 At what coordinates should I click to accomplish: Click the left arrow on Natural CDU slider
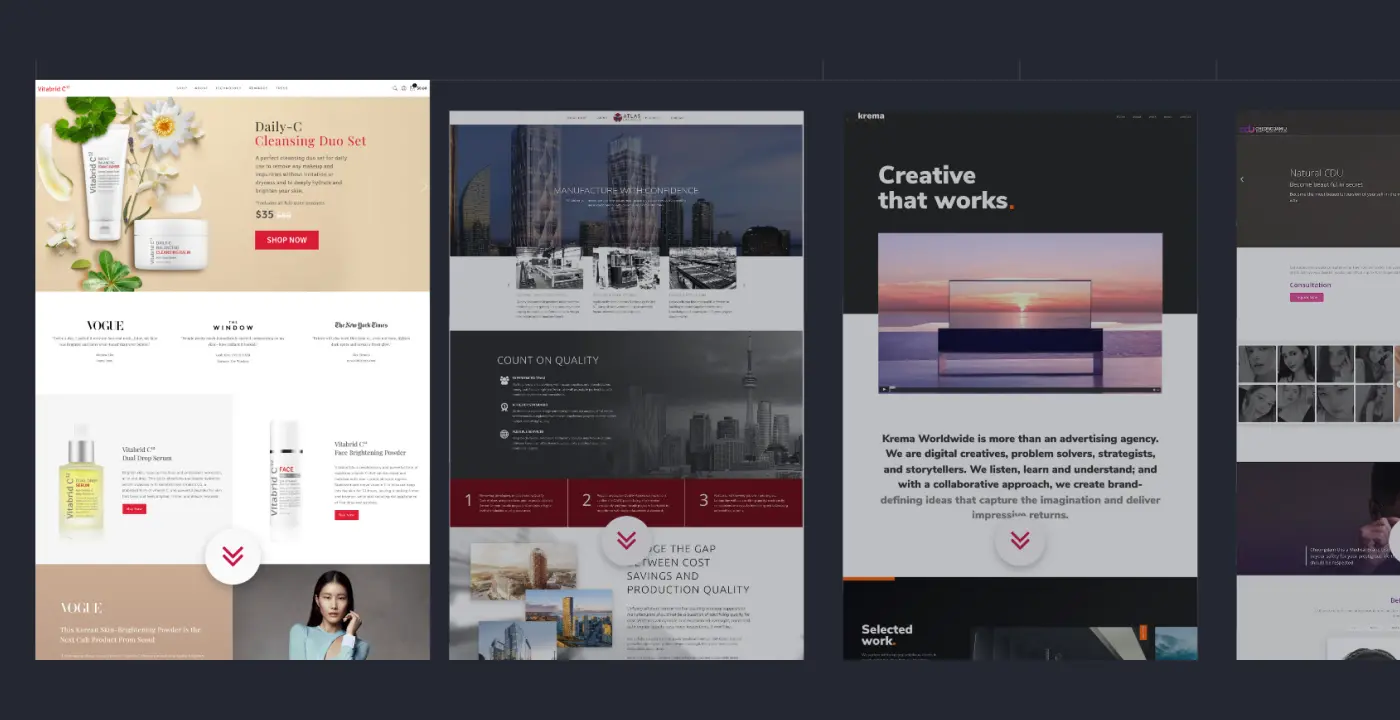(x=1242, y=180)
